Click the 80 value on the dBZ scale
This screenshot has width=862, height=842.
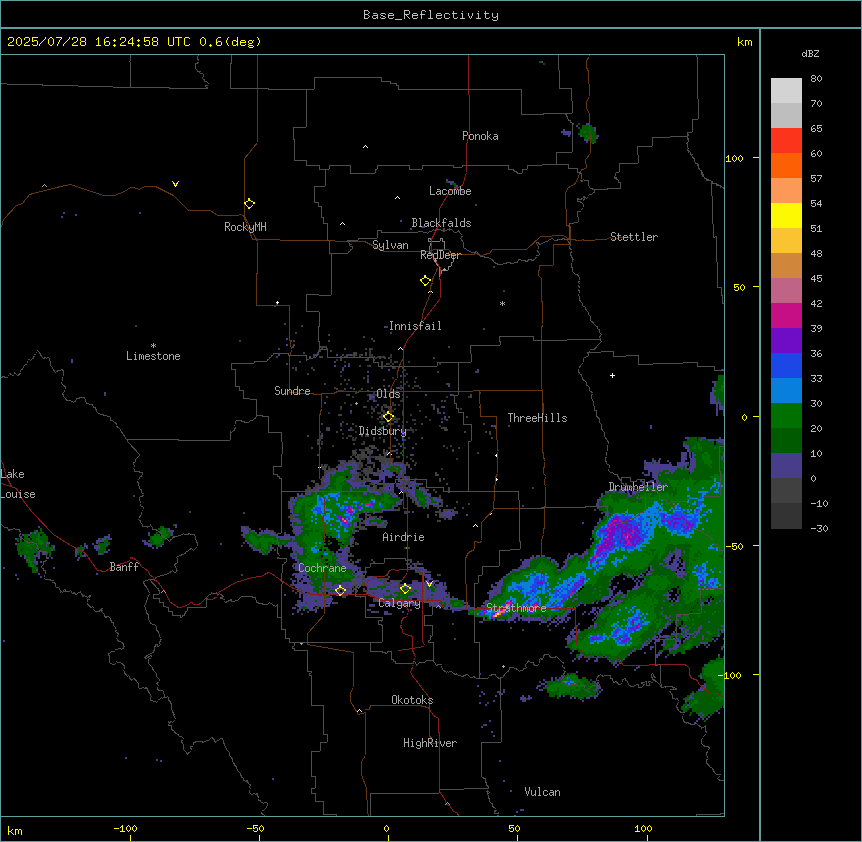(x=816, y=79)
